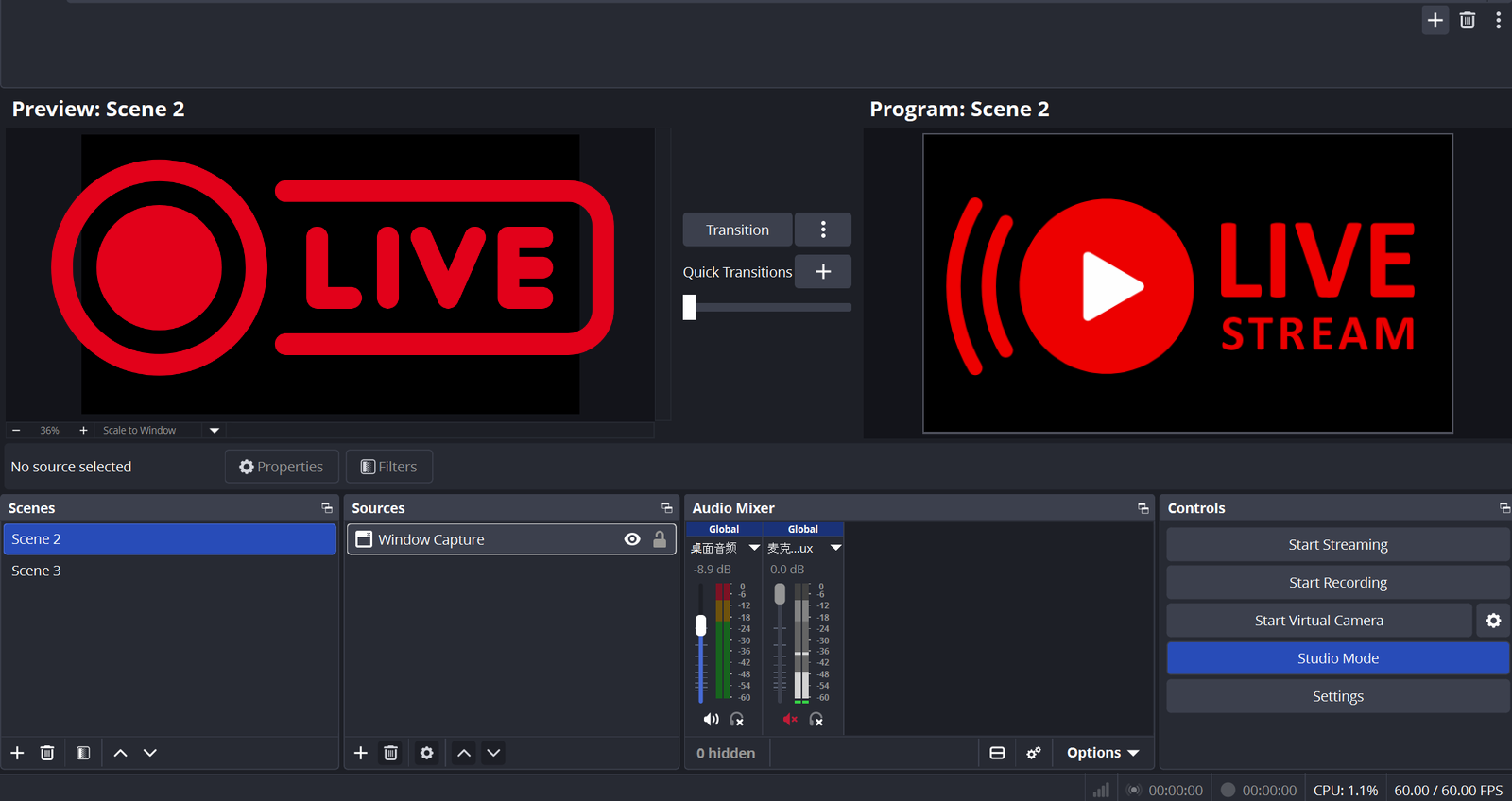Open scene filters icon in Scenes panel
The image size is (1512, 801).
pos(83,753)
